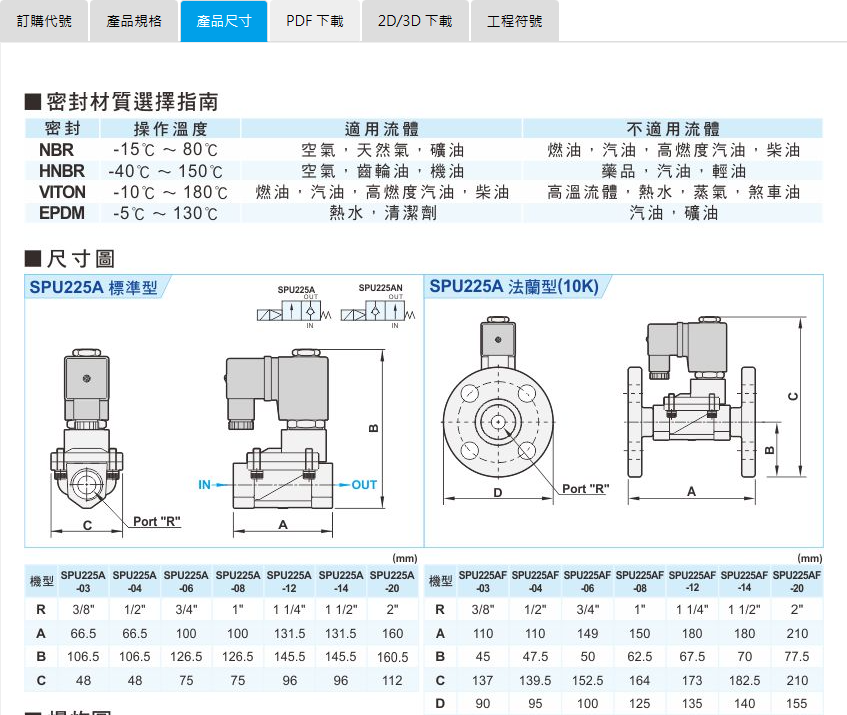Click the IN arrow on the dimension drawing
The width and height of the screenshot is (847, 715).
(207, 484)
